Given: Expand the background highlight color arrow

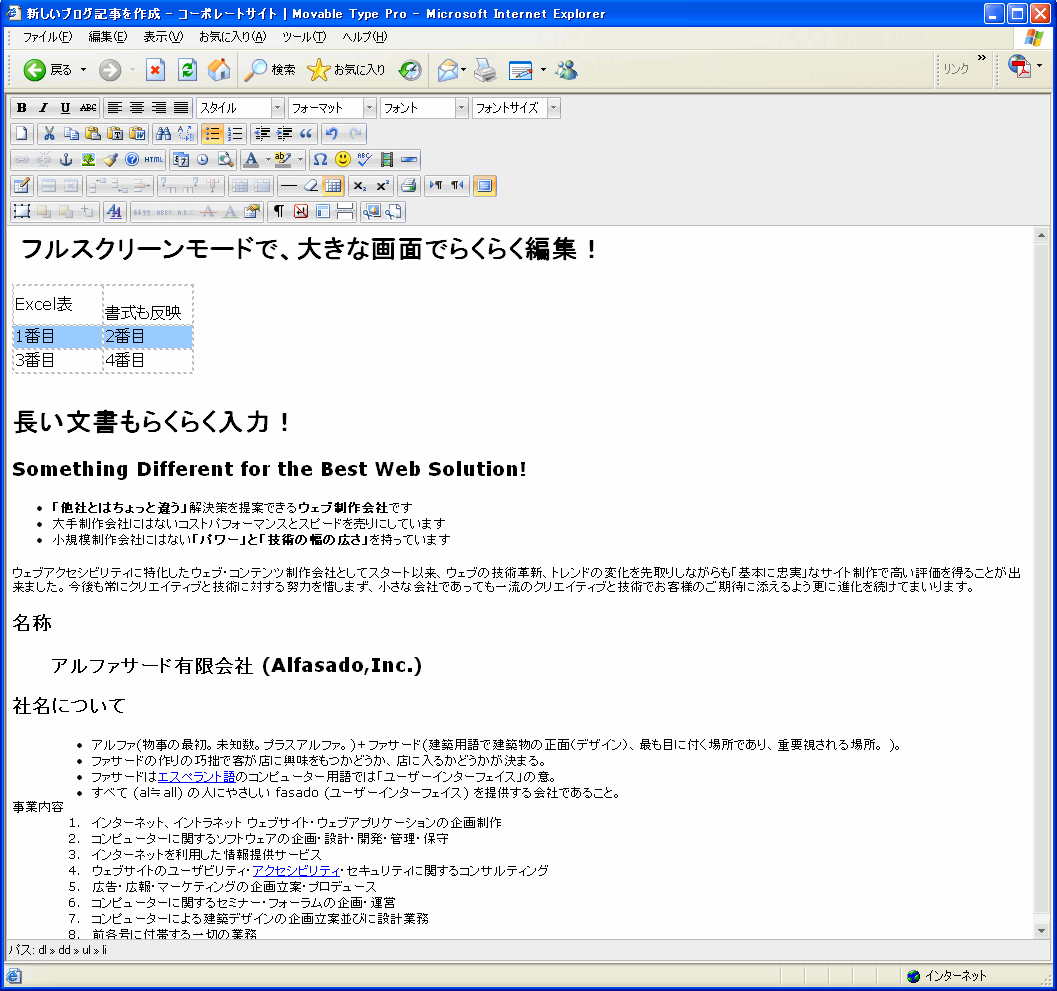Looking at the screenshot, I should pyautogui.click(x=300, y=160).
